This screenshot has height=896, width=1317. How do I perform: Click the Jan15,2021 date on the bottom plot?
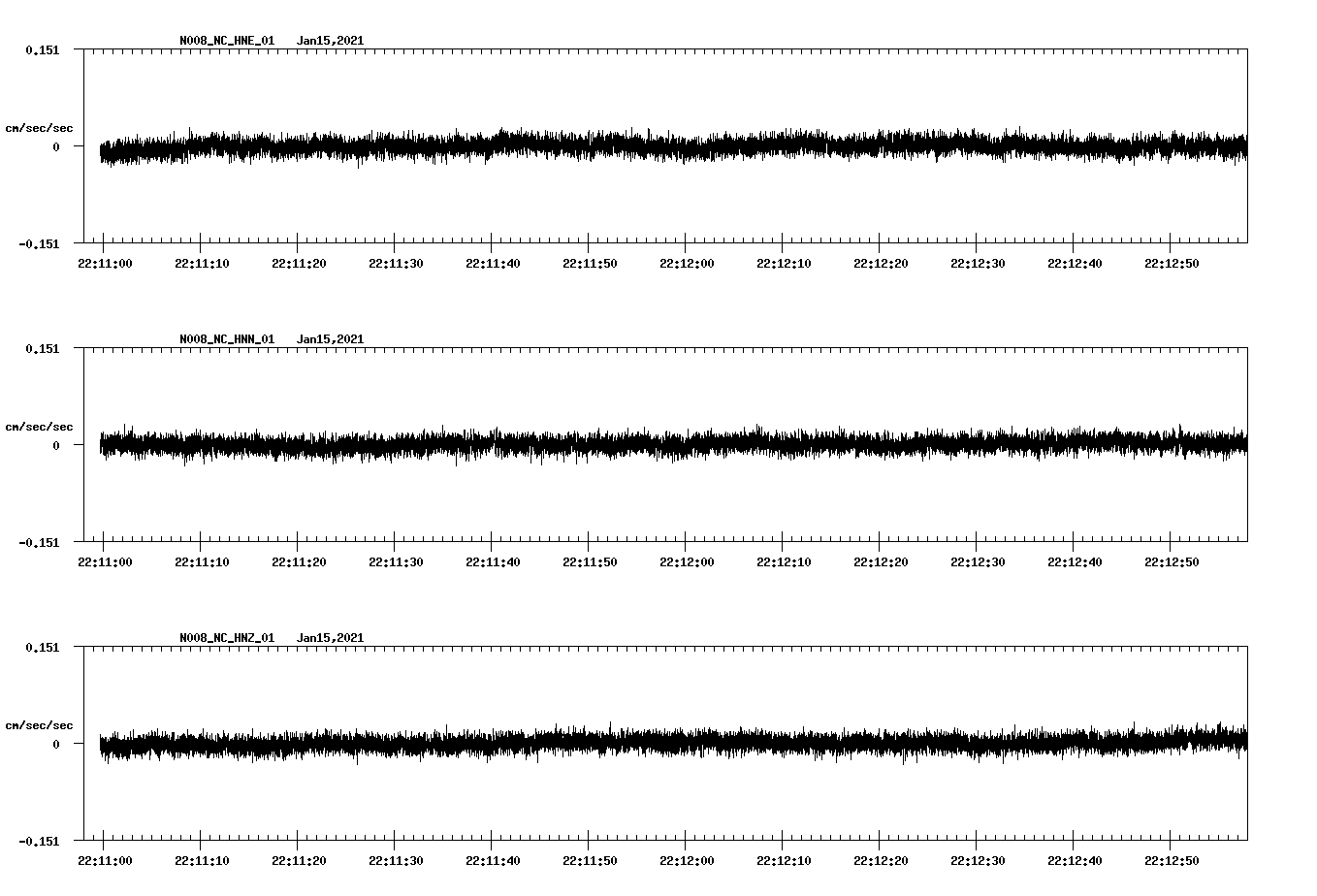tap(332, 637)
